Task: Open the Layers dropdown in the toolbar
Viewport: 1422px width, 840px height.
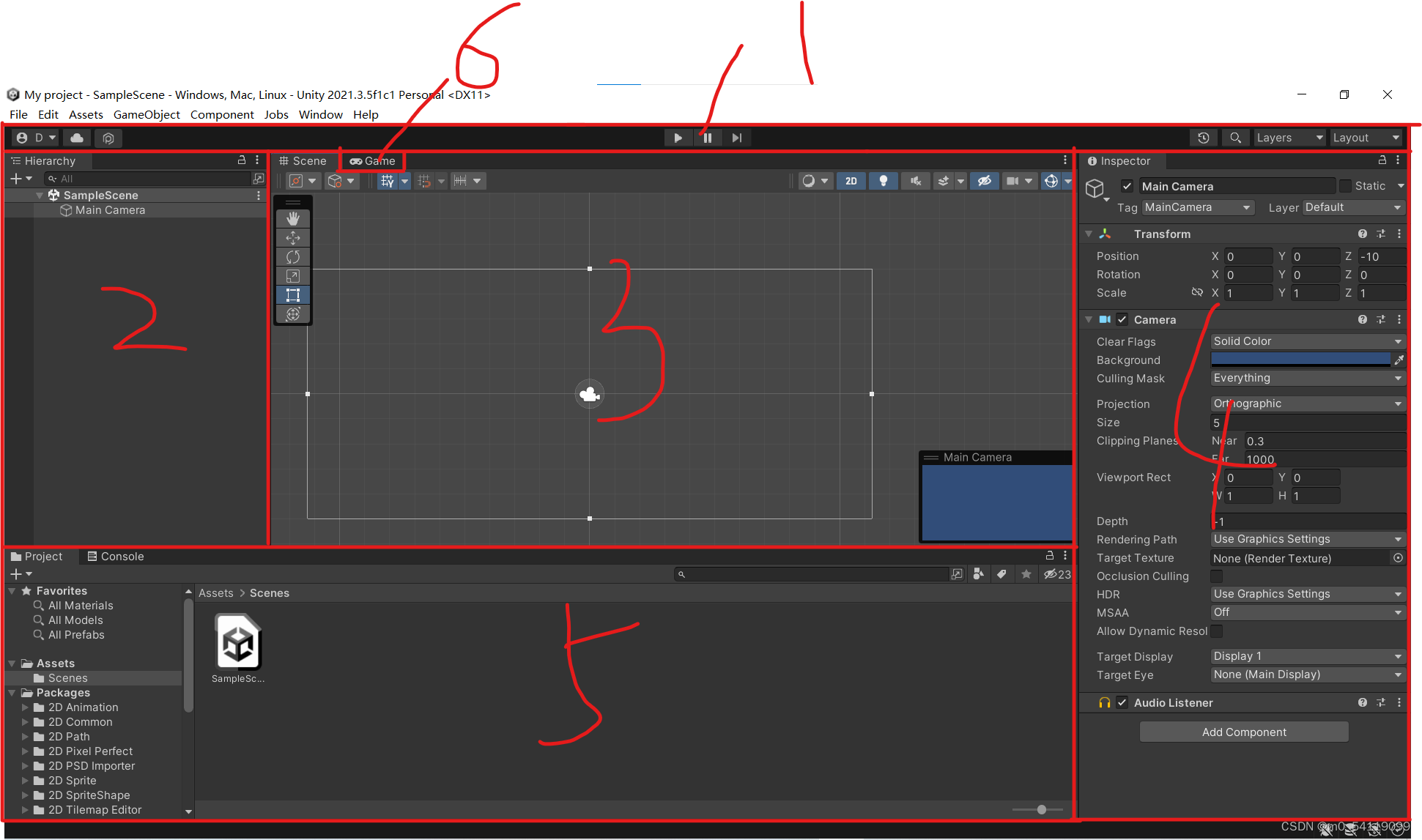Action: click(x=1289, y=137)
